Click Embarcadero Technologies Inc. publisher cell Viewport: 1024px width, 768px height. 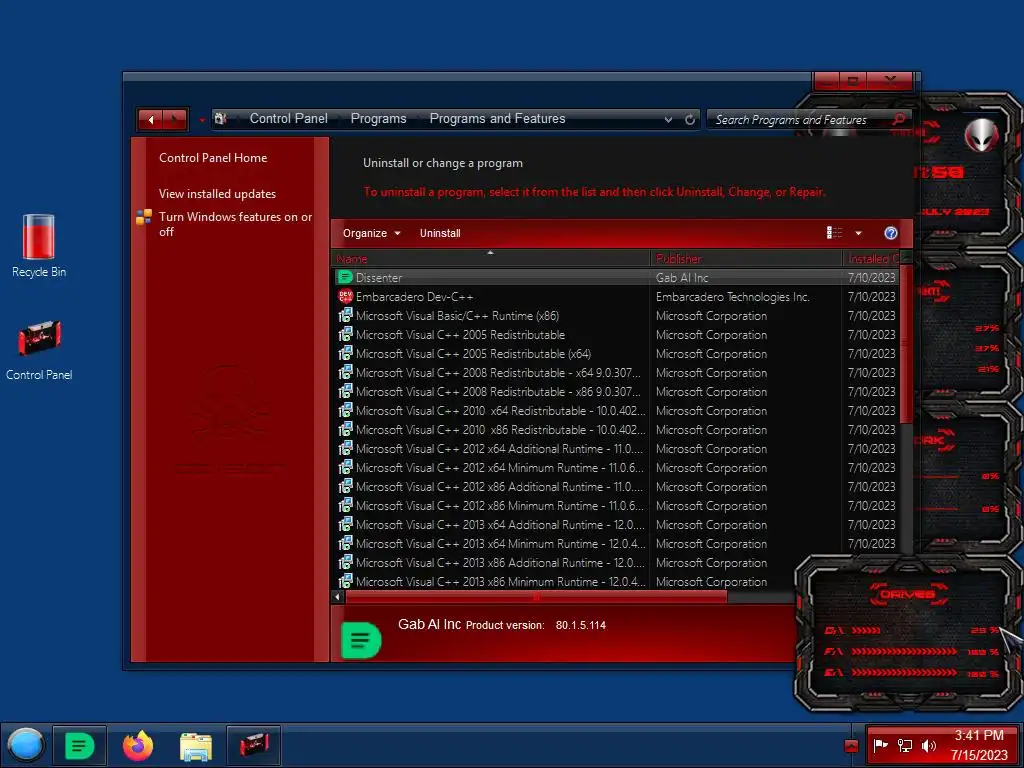[x=733, y=296]
